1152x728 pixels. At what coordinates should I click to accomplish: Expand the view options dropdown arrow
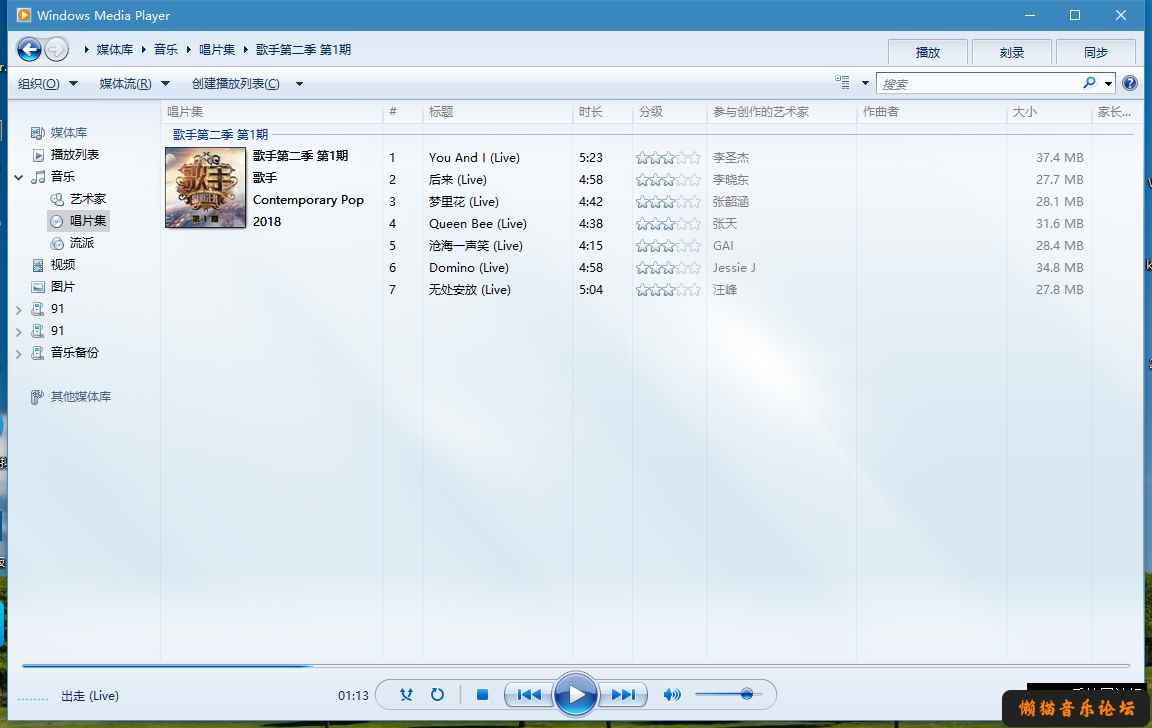click(865, 83)
